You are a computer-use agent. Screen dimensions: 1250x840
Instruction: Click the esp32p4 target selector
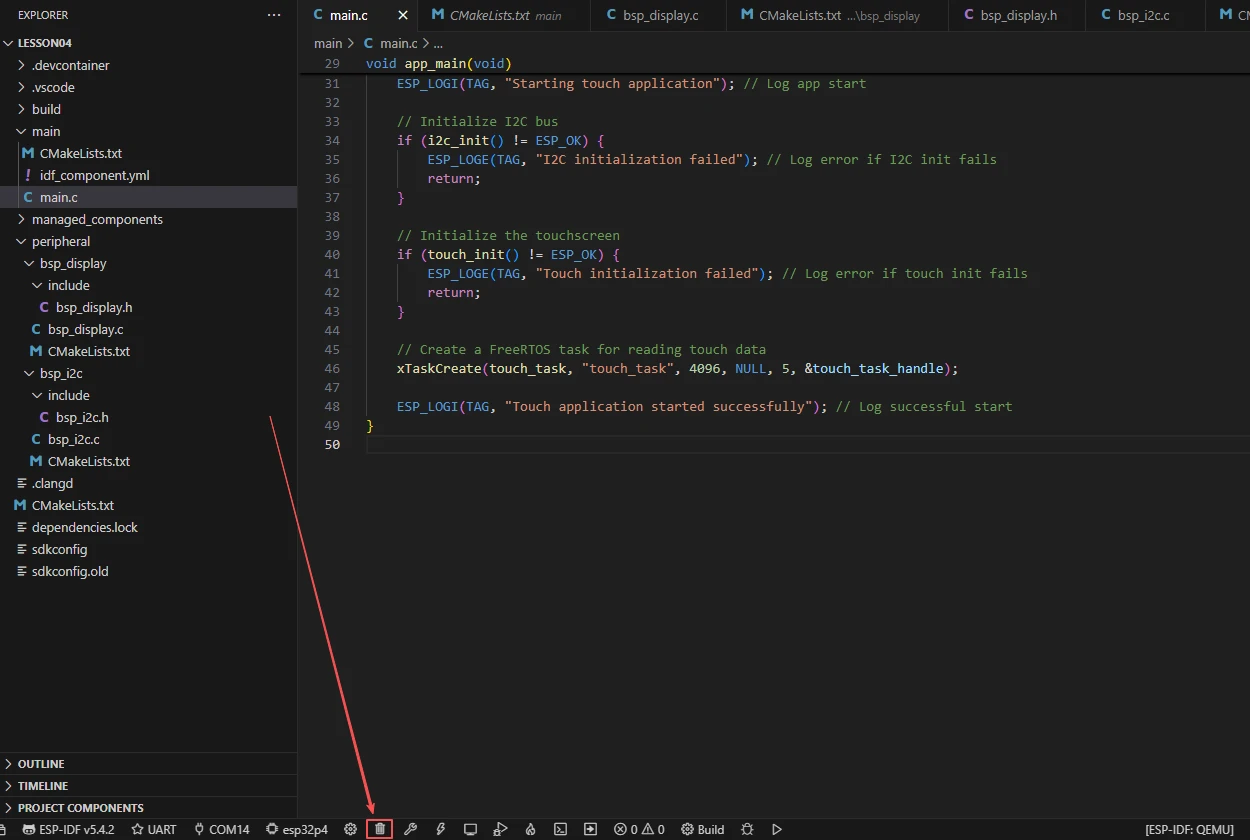tap(296, 829)
